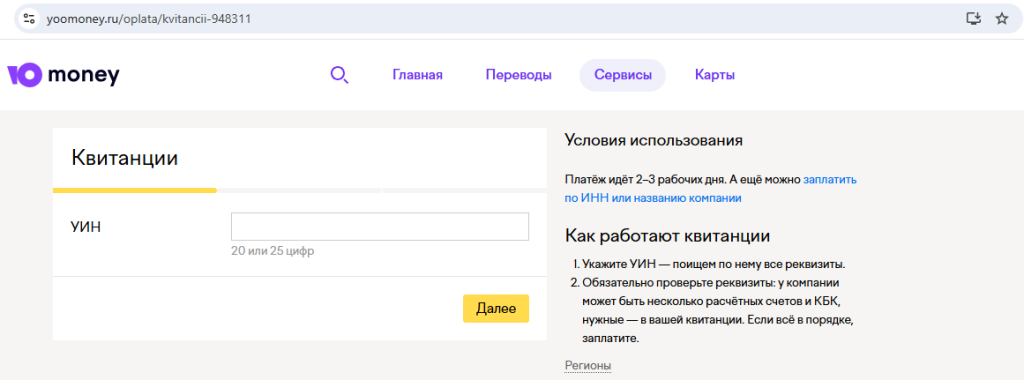Click the yellow Далее button
Screen dimensions: 1024x380
click(496, 309)
